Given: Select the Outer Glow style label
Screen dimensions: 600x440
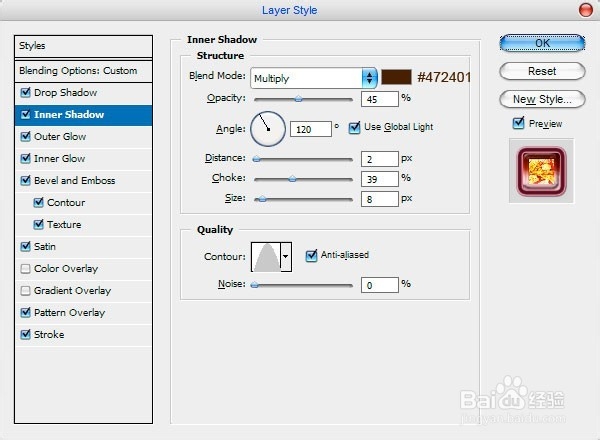Looking at the screenshot, I should pos(60,137).
